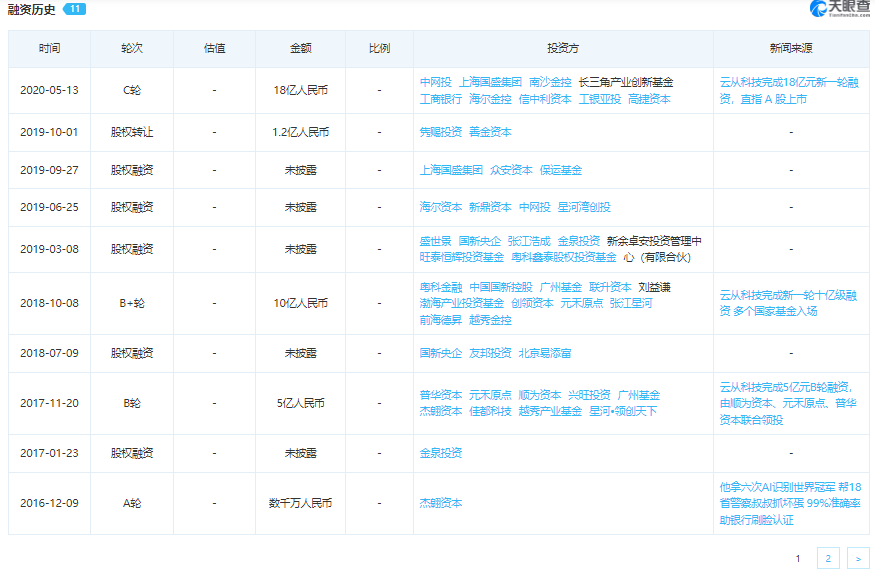The width and height of the screenshot is (875, 573).
Task: Click 星河湾创投 investor link
Action: 584,207
